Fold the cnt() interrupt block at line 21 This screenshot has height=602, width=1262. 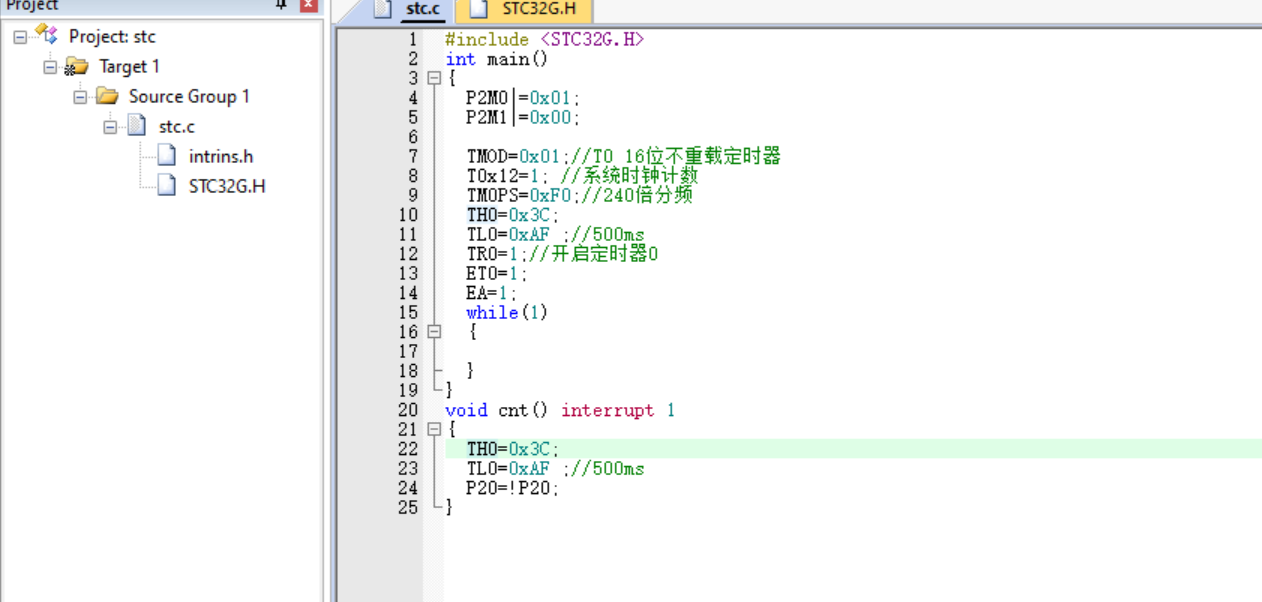(434, 429)
